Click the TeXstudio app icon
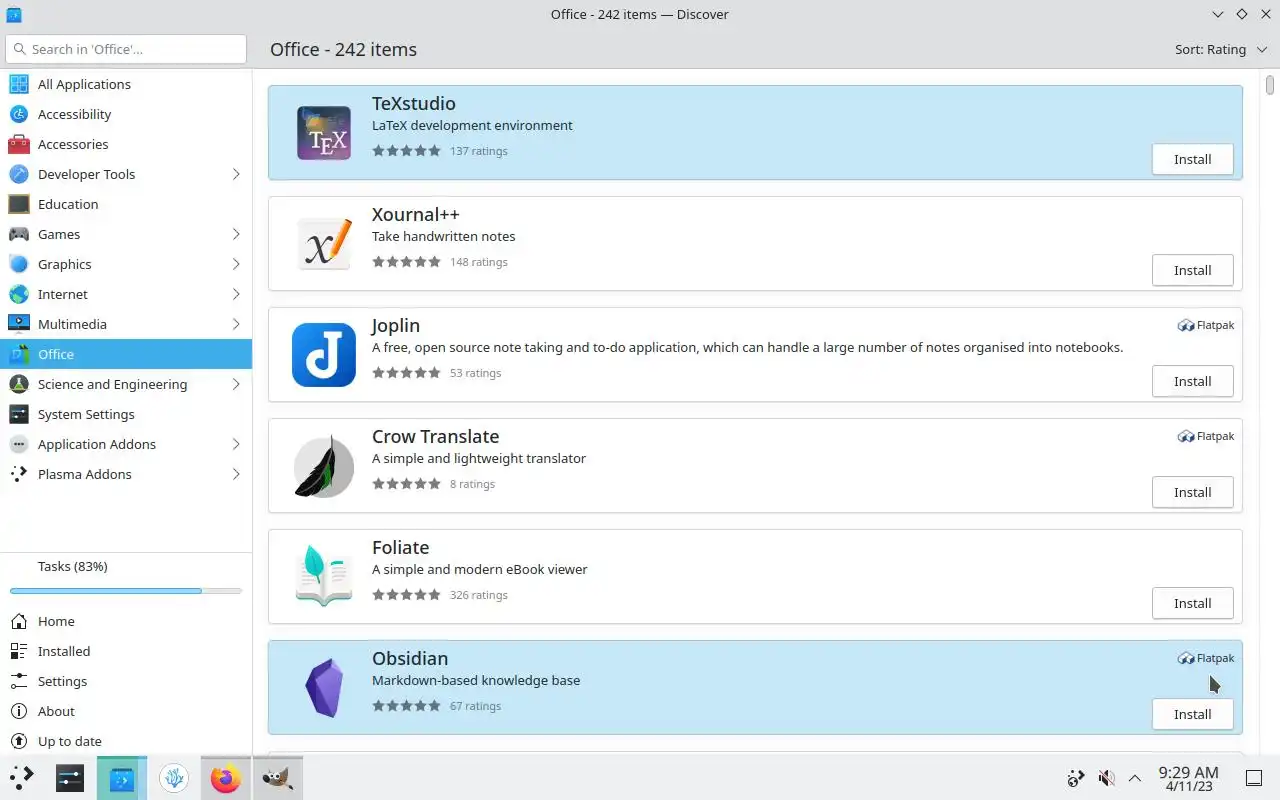The height and width of the screenshot is (800, 1280). [x=324, y=133]
